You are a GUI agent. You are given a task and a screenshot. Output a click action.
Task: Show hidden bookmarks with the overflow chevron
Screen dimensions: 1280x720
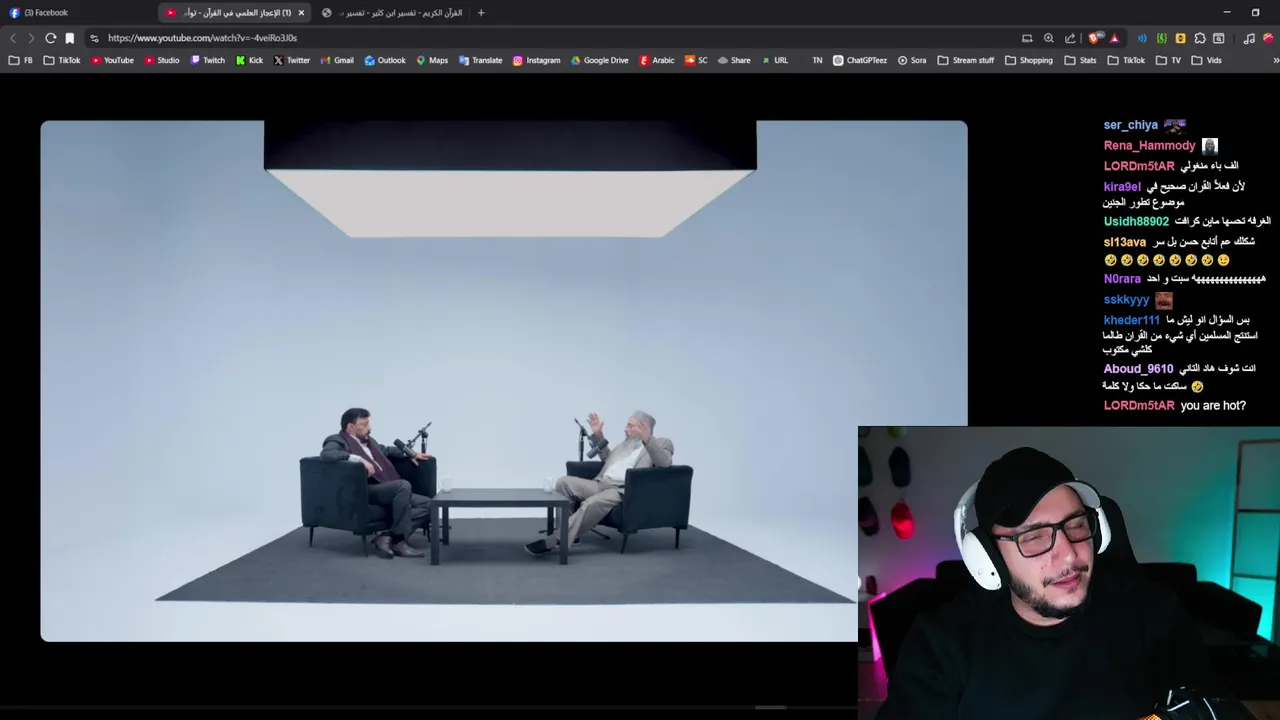(x=1275, y=60)
